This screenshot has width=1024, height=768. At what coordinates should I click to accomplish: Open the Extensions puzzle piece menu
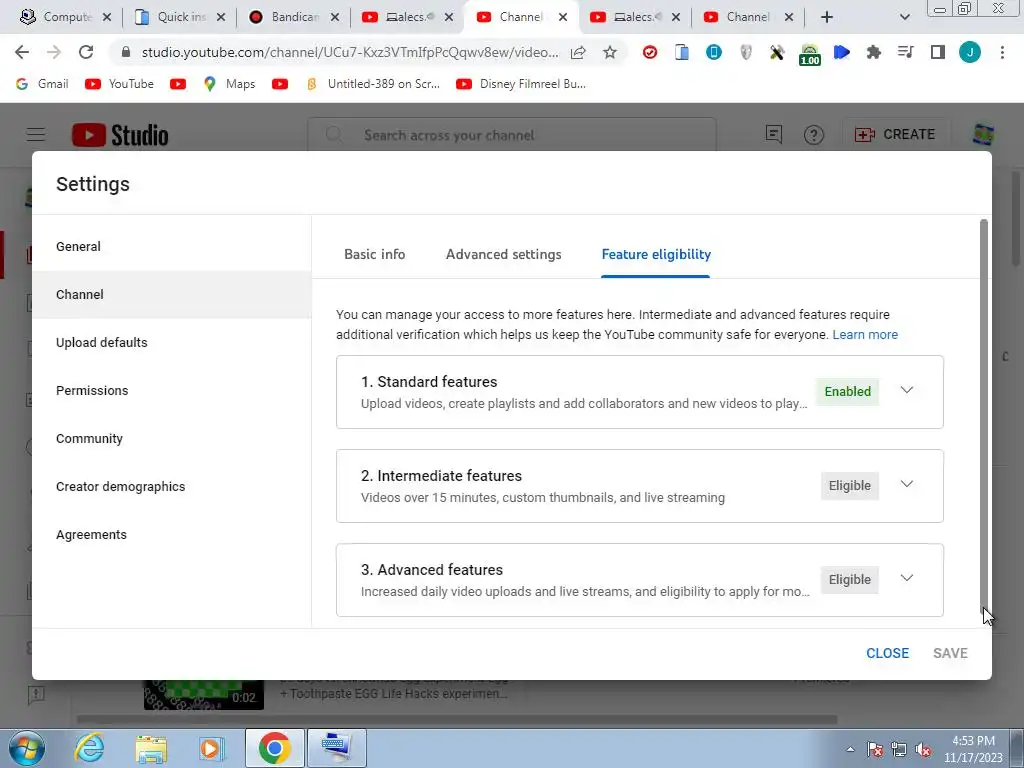[874, 52]
